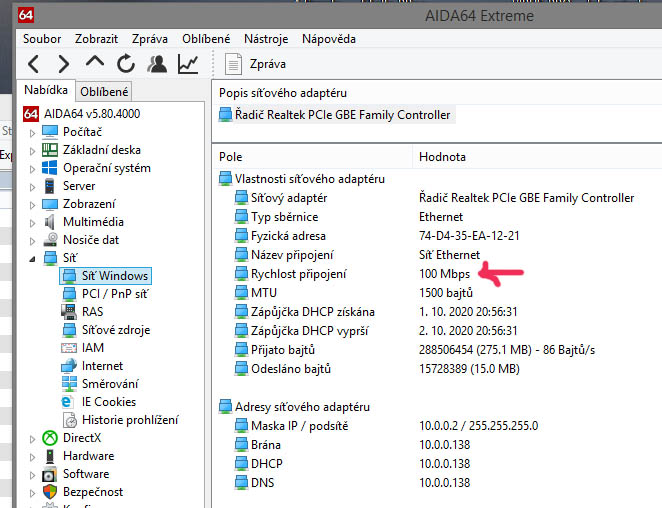
Task: Select the Řadič Realtek adapter in top list
Action: 336,115
